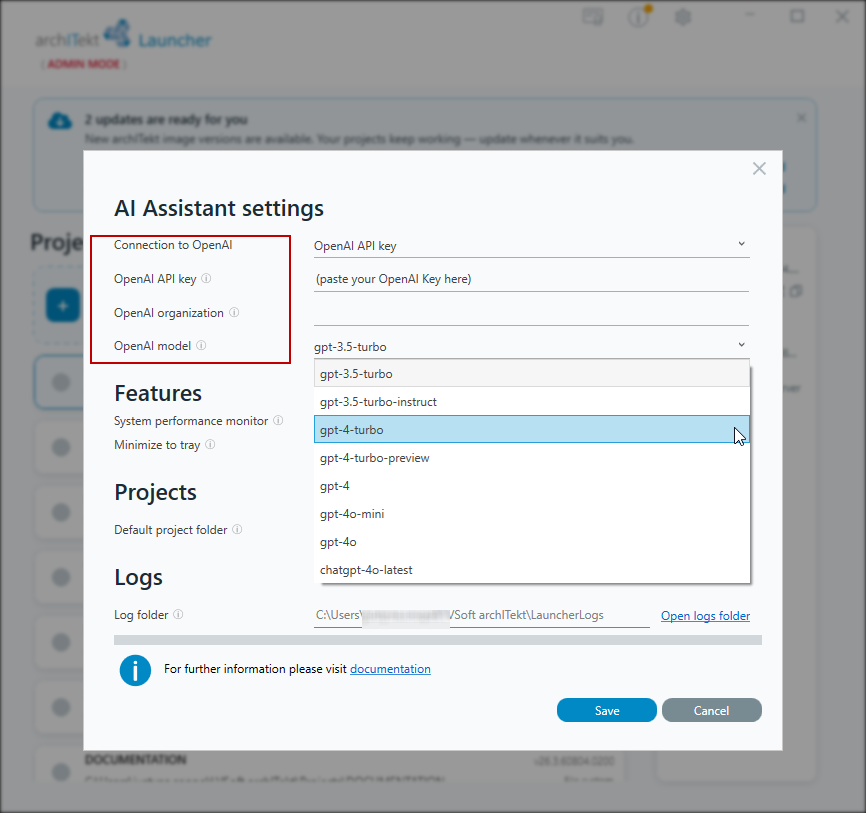Viewport: 866px width, 813px height.
Task: Click the "Features" section heading
Action: coord(158,393)
